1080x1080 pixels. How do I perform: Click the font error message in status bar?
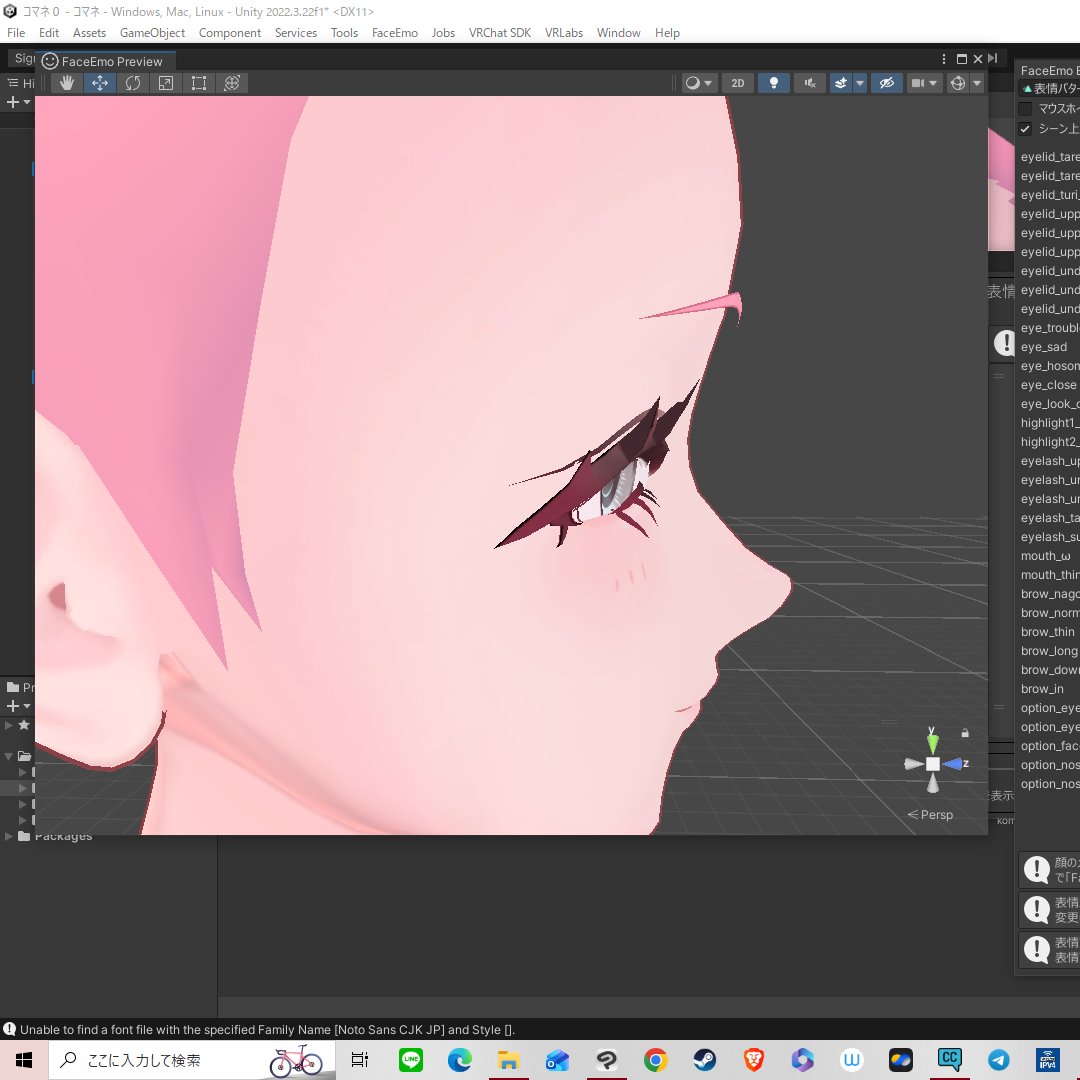267,1030
